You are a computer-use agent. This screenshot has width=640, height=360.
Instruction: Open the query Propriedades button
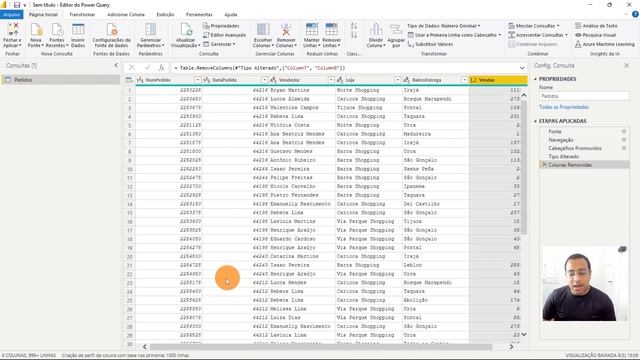[x=221, y=26]
